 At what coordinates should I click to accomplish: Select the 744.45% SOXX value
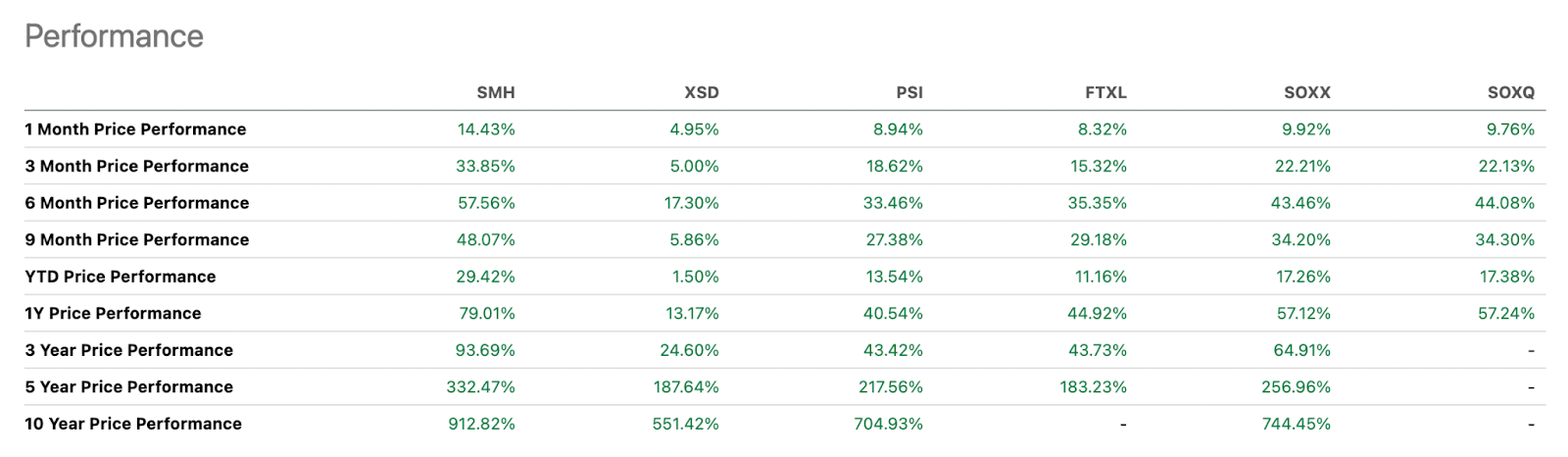(1296, 424)
